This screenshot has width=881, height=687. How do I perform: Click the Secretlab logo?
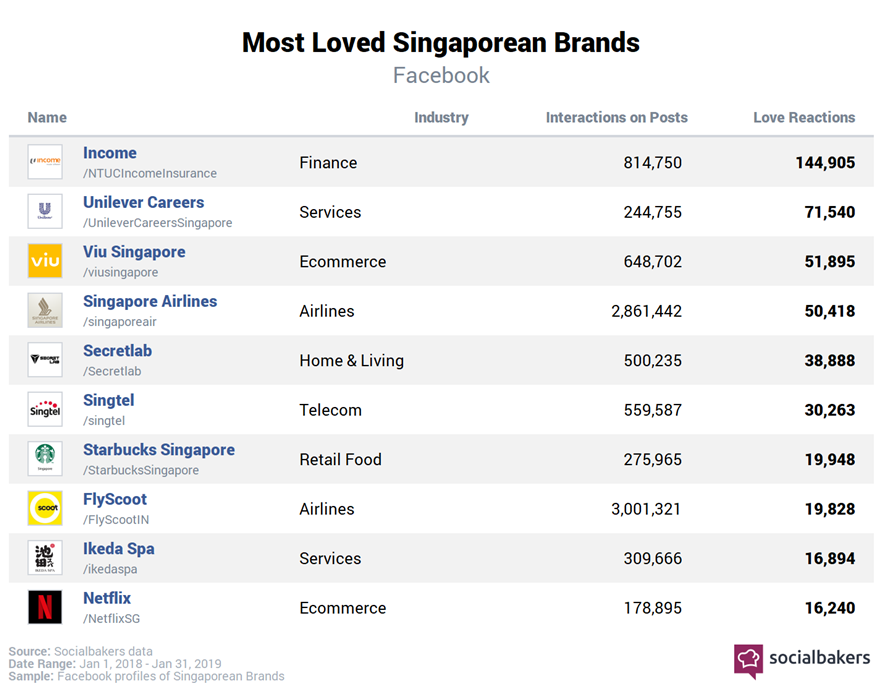click(45, 360)
